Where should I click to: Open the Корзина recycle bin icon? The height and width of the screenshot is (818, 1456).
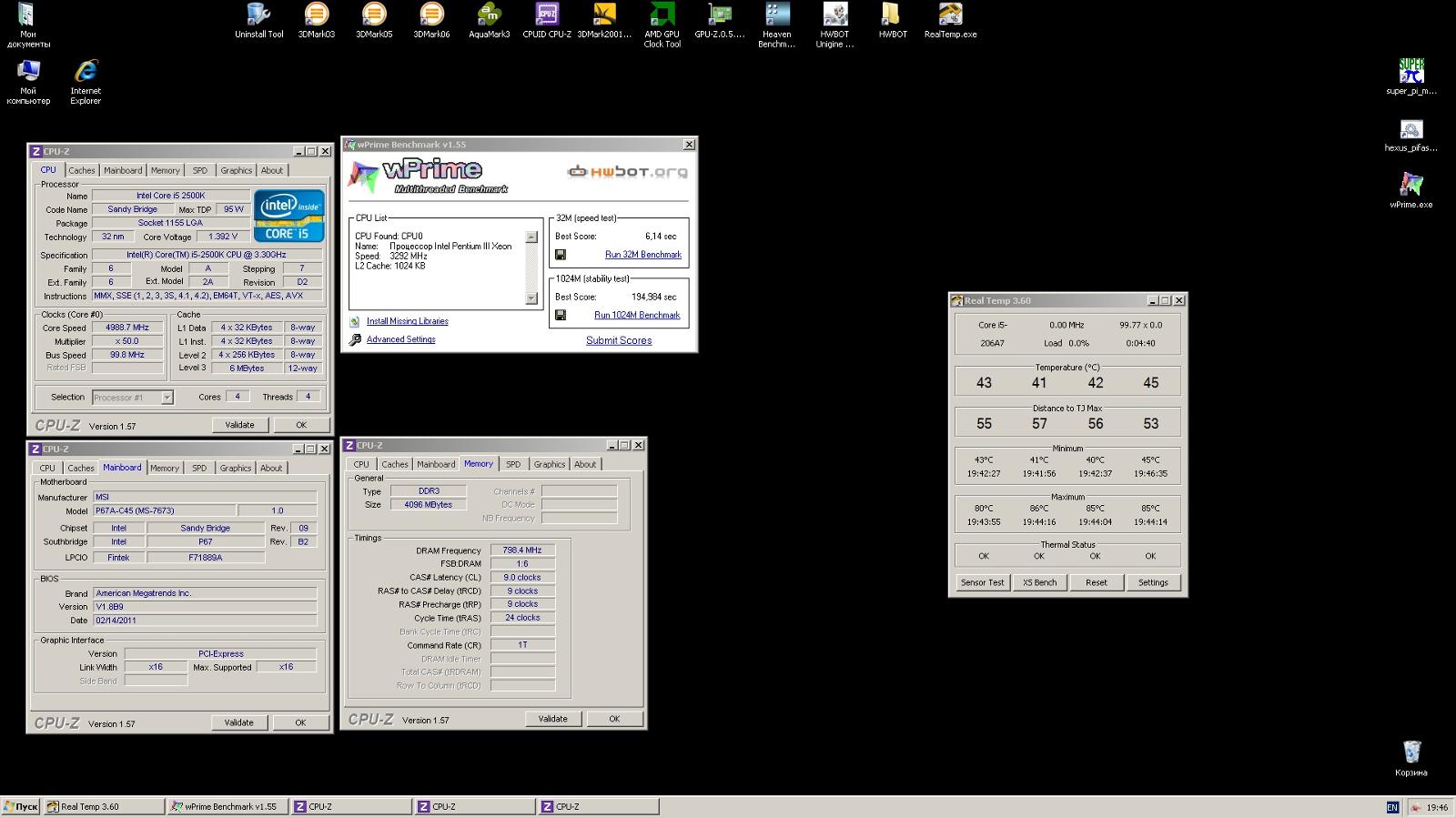coord(1410,758)
